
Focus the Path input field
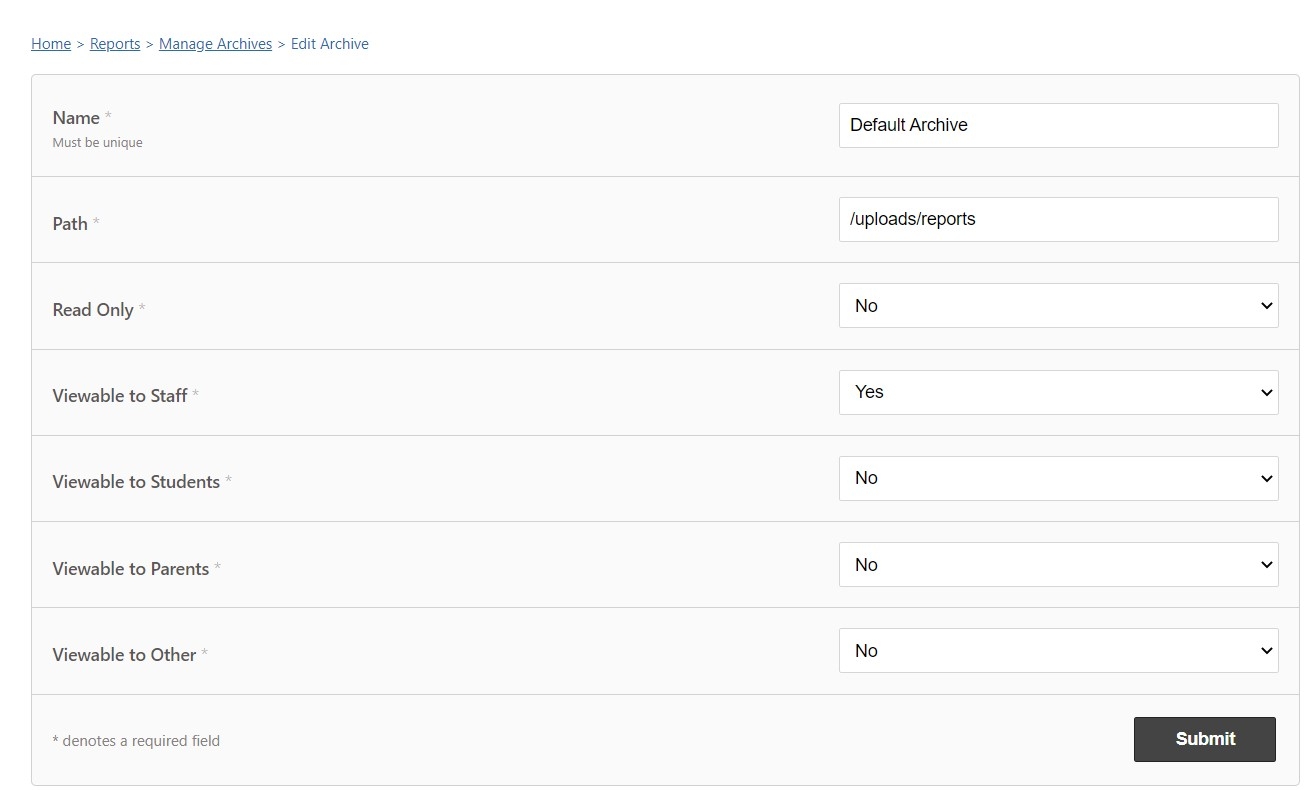(1058, 219)
